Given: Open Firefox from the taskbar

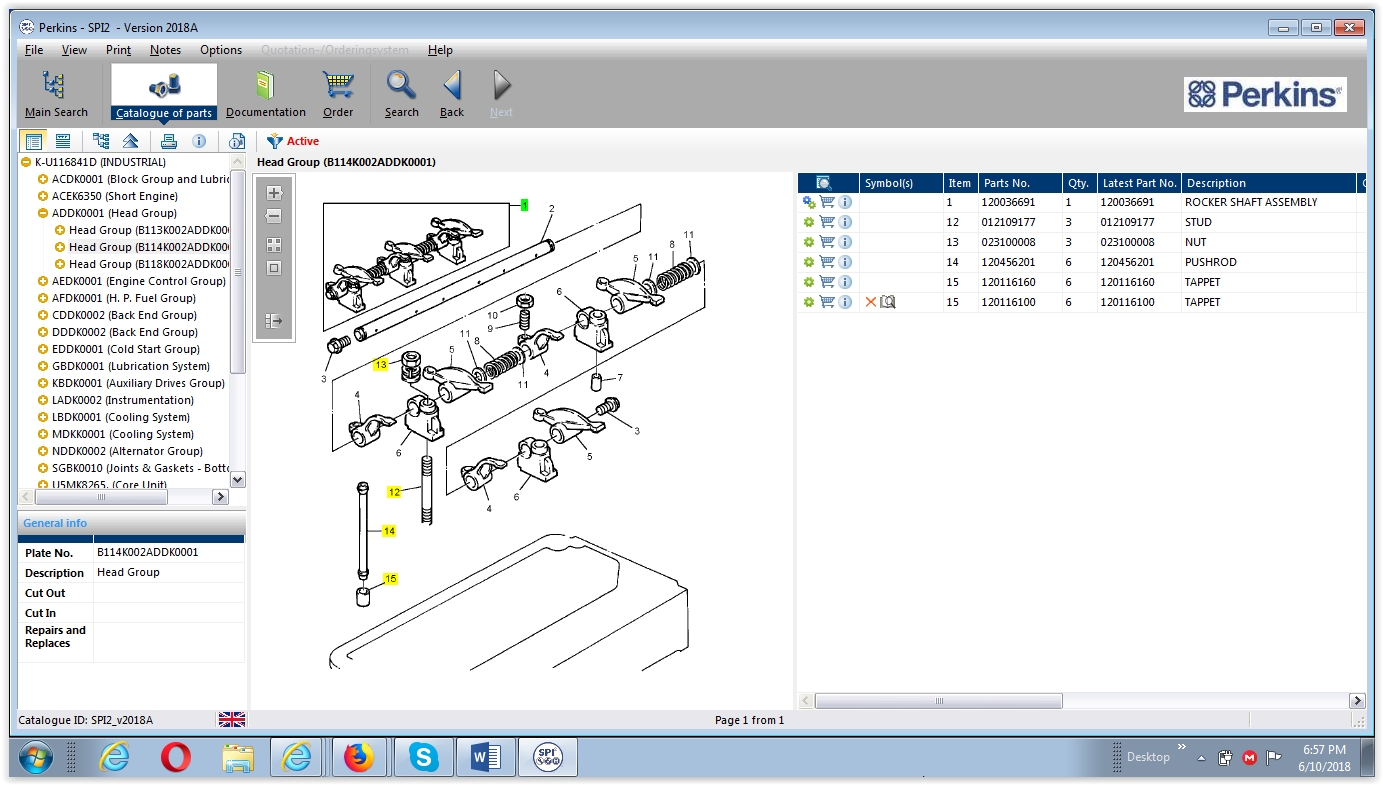Looking at the screenshot, I should pyautogui.click(x=358, y=759).
